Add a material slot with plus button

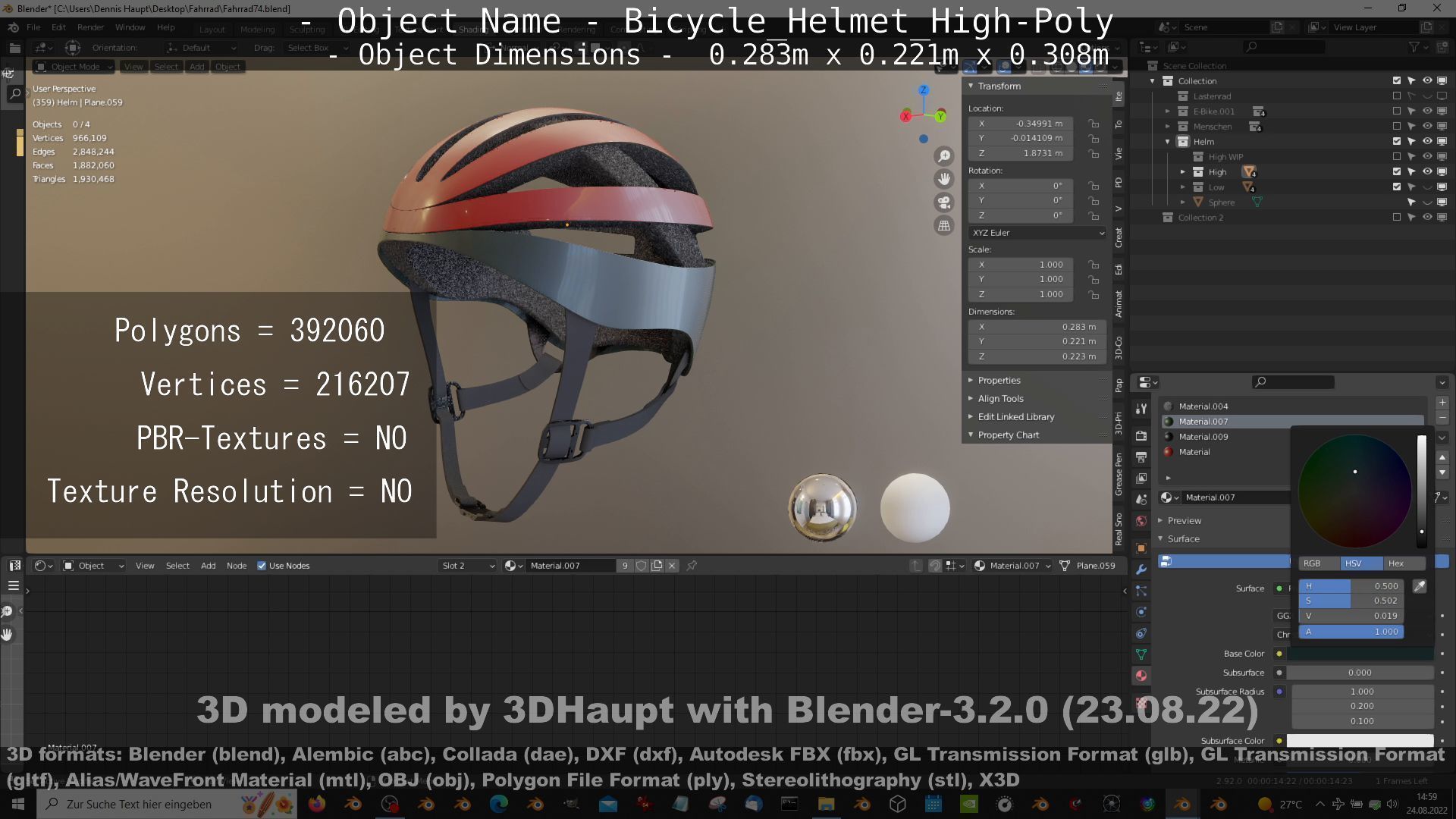[1442, 403]
